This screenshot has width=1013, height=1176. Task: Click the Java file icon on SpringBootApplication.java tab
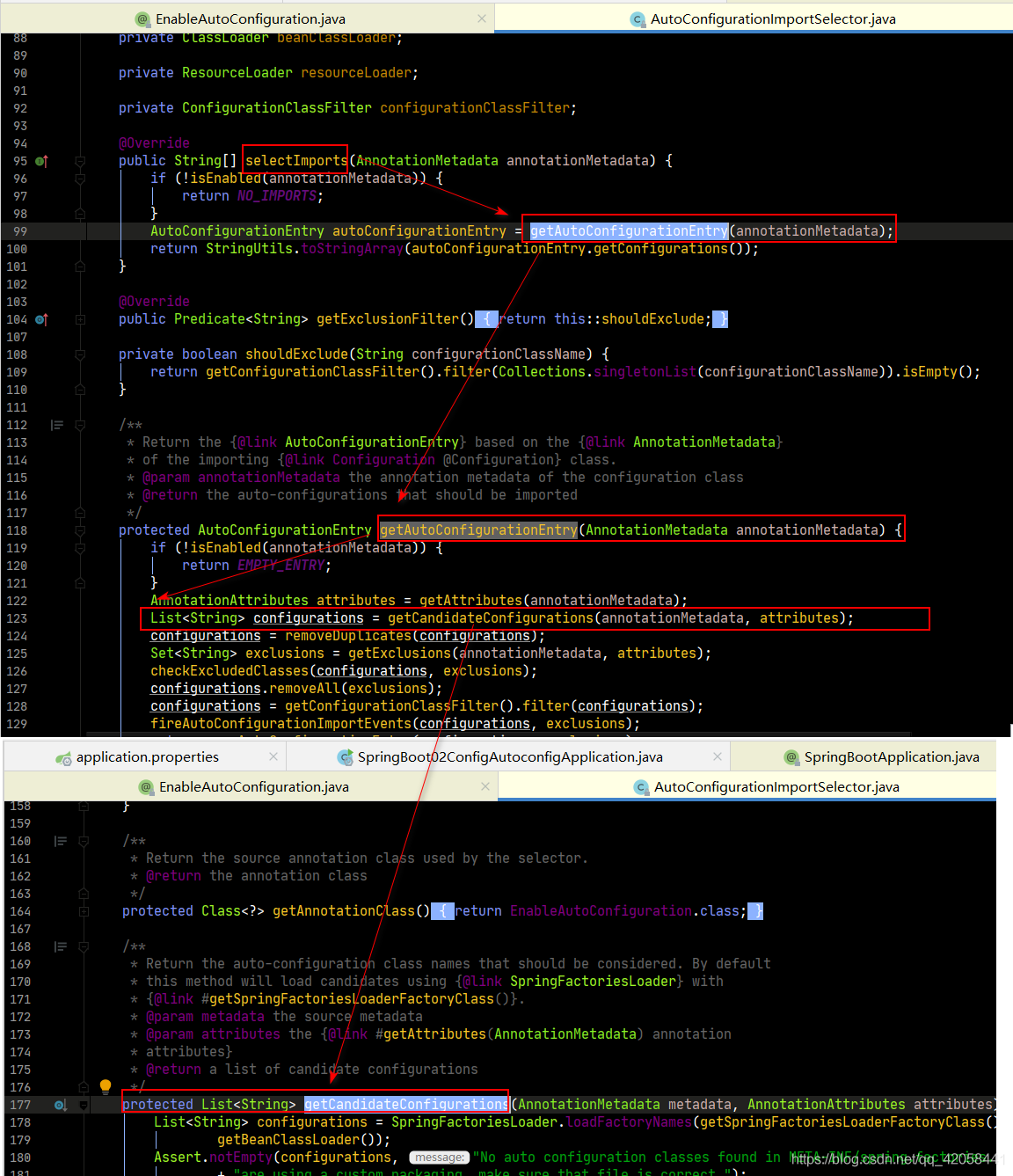coord(790,756)
